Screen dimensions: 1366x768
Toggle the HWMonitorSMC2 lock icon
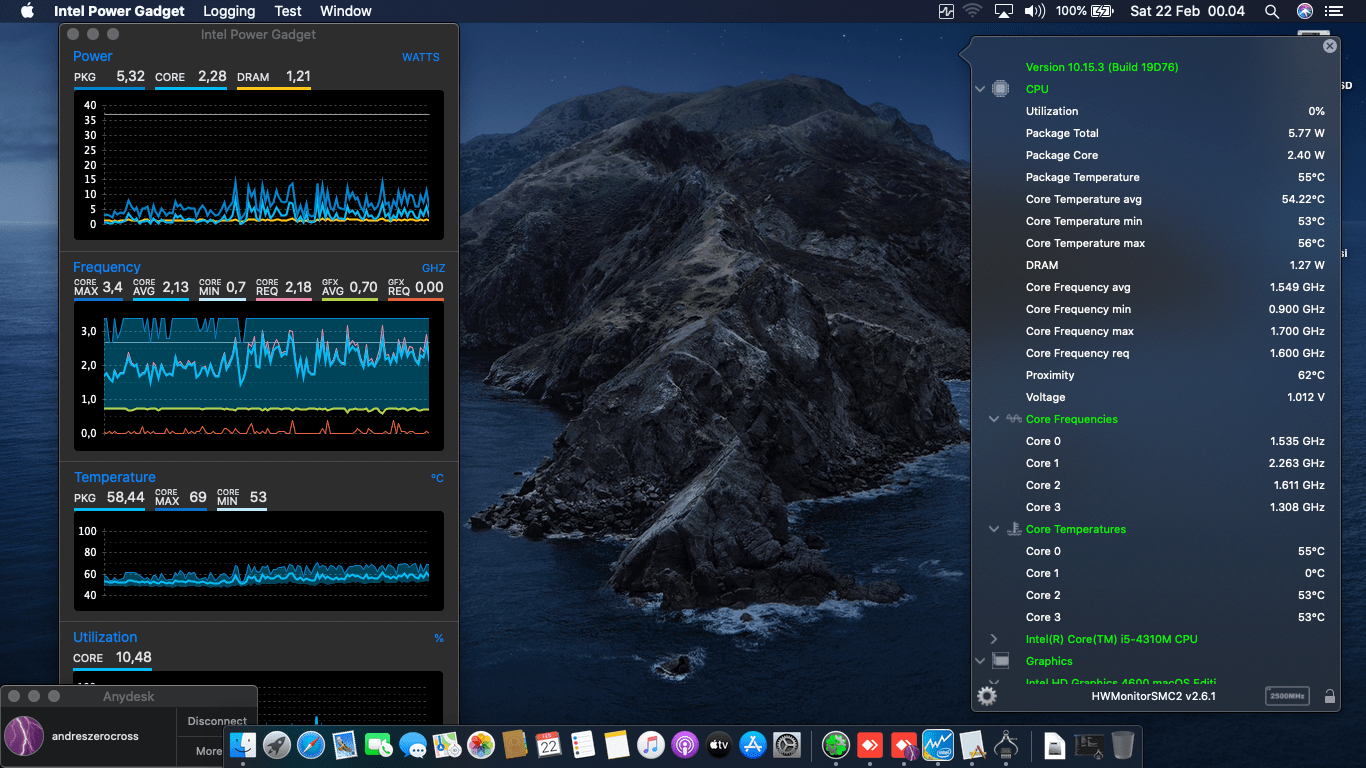point(1329,696)
